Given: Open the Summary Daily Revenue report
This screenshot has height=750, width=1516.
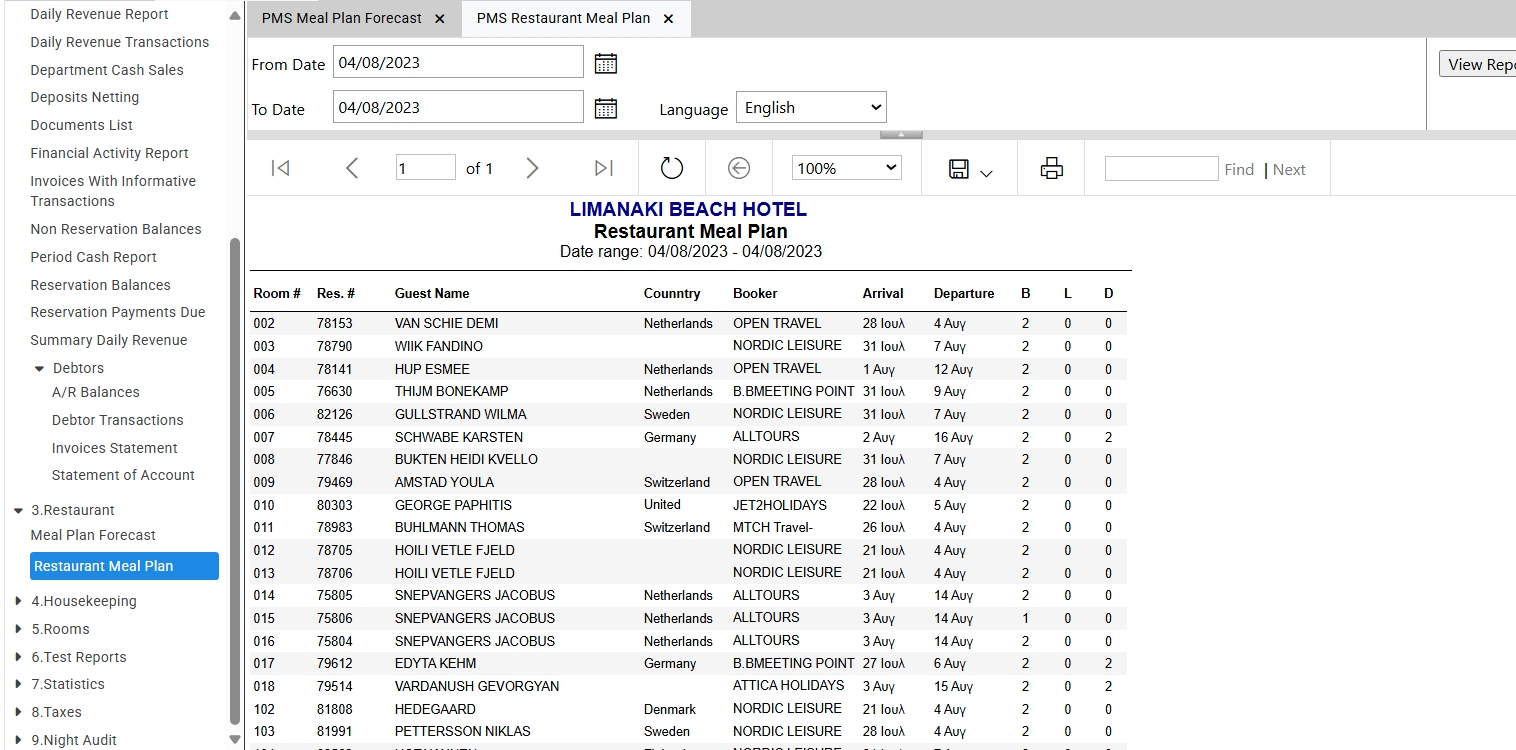Looking at the screenshot, I should (109, 340).
